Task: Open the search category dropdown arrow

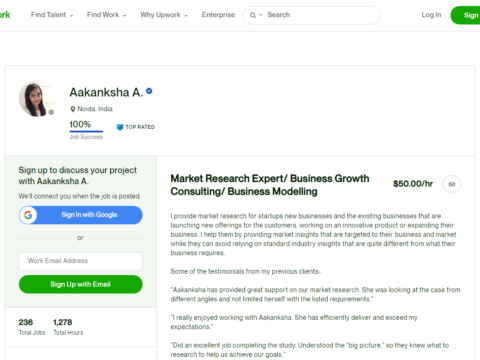Action: (261, 15)
